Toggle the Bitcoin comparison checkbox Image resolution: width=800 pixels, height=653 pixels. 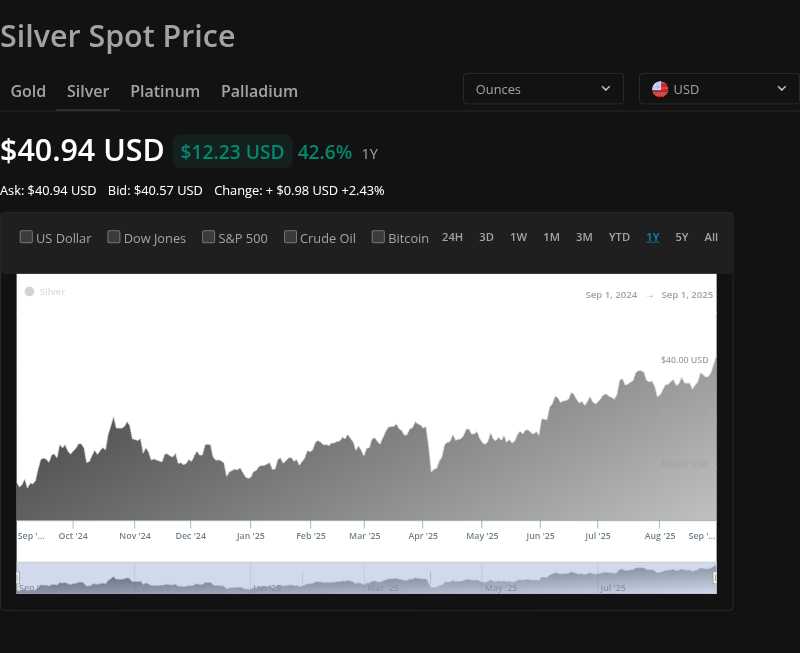(x=379, y=237)
